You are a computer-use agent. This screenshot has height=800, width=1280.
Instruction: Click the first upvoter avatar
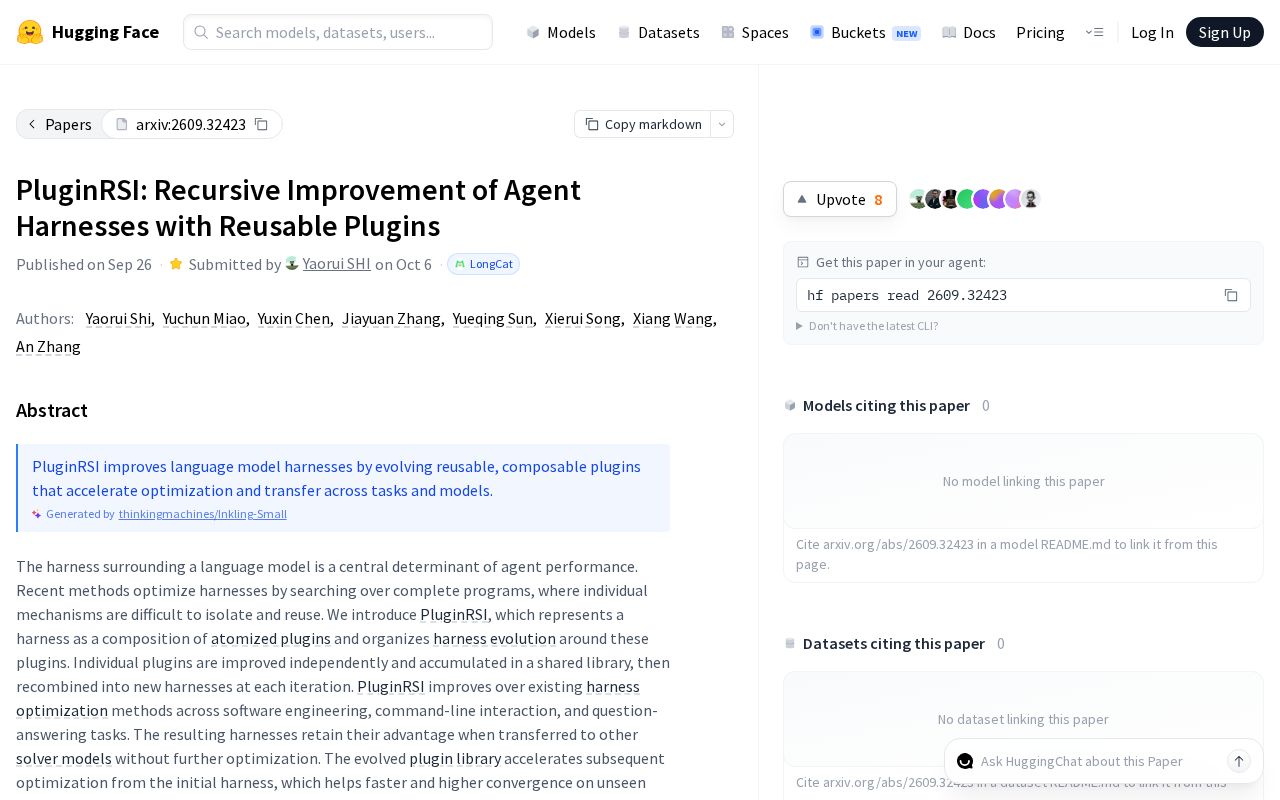pyautogui.click(x=918, y=199)
